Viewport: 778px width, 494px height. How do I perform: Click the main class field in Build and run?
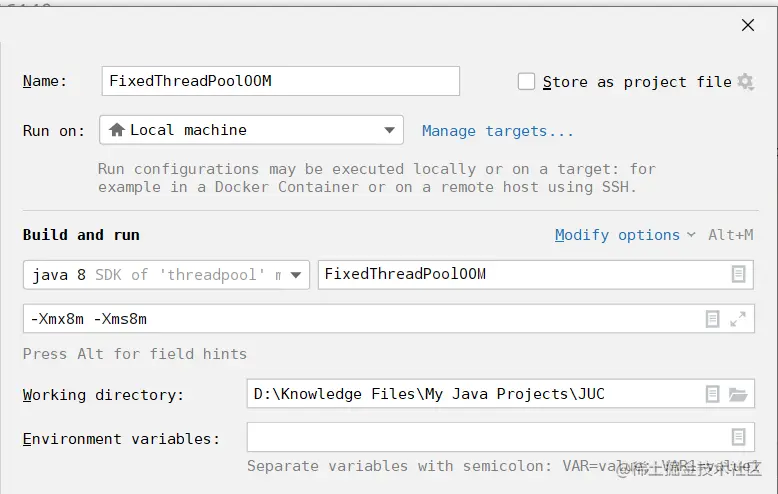click(520, 274)
